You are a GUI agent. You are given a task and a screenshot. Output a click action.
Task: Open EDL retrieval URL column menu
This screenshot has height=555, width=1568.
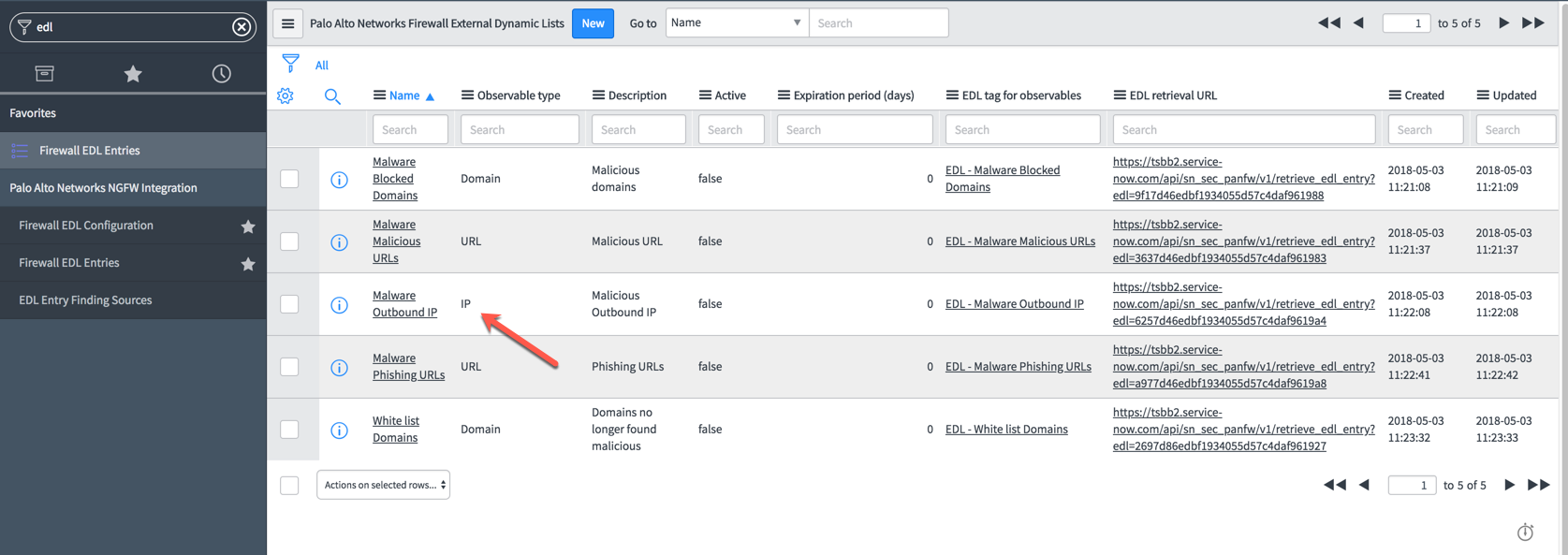point(1120,95)
